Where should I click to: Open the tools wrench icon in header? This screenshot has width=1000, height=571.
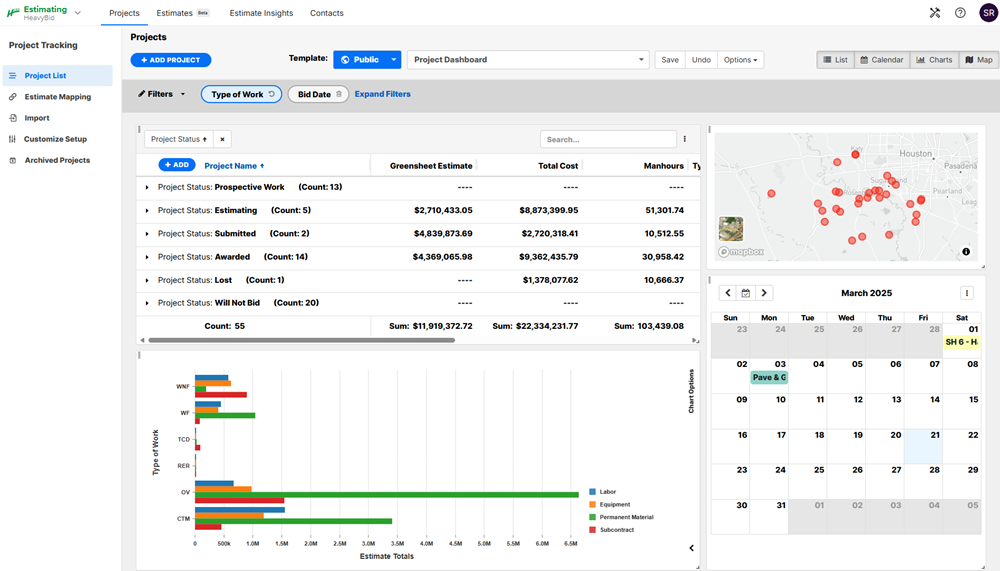[x=935, y=13]
